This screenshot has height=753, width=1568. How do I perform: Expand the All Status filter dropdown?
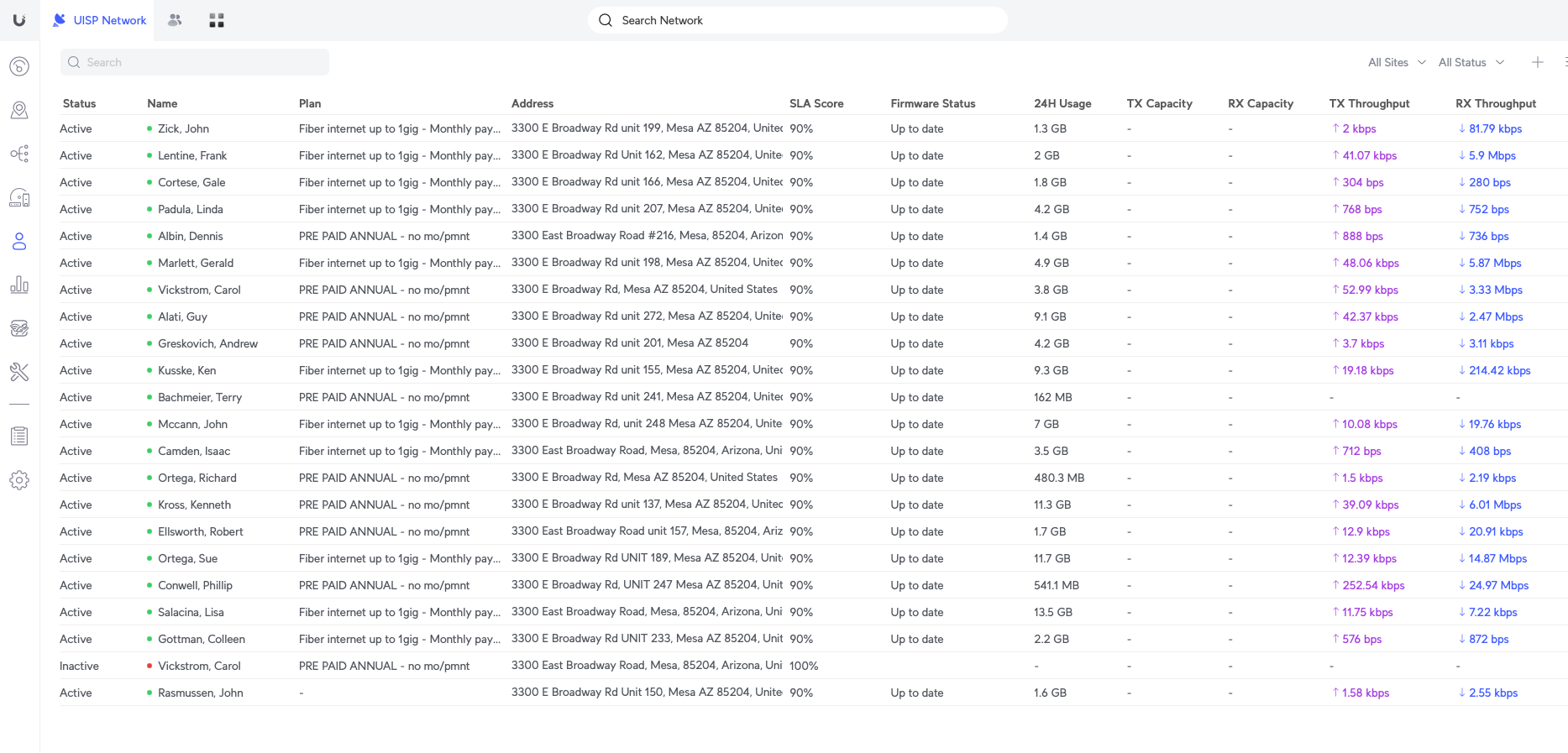click(1471, 62)
